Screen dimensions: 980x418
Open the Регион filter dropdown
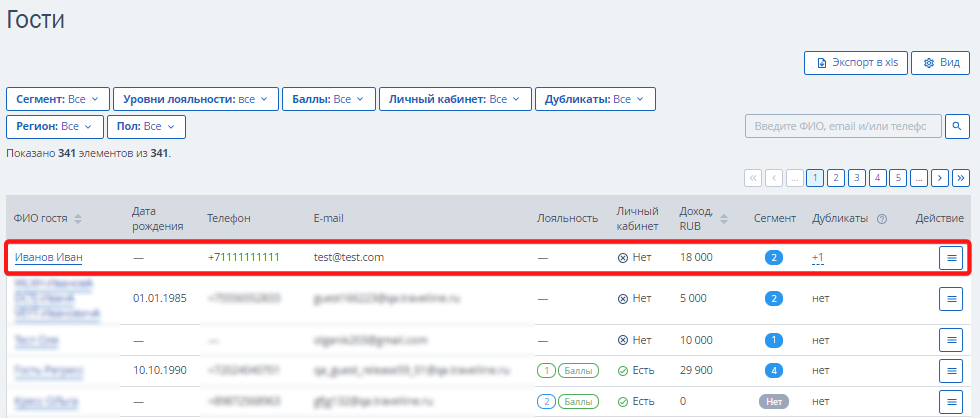(55, 126)
